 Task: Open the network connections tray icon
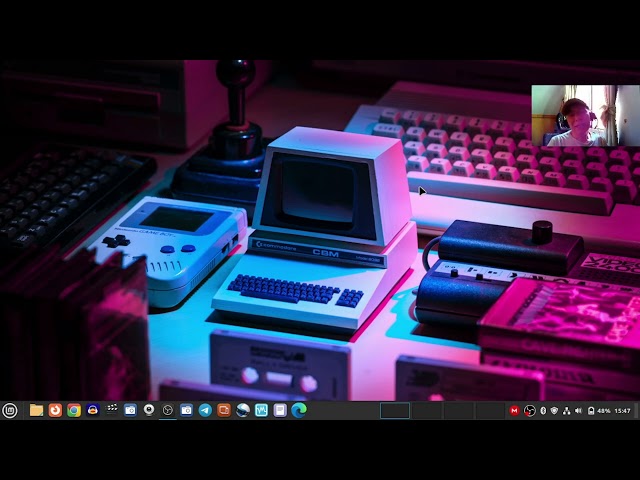567,411
